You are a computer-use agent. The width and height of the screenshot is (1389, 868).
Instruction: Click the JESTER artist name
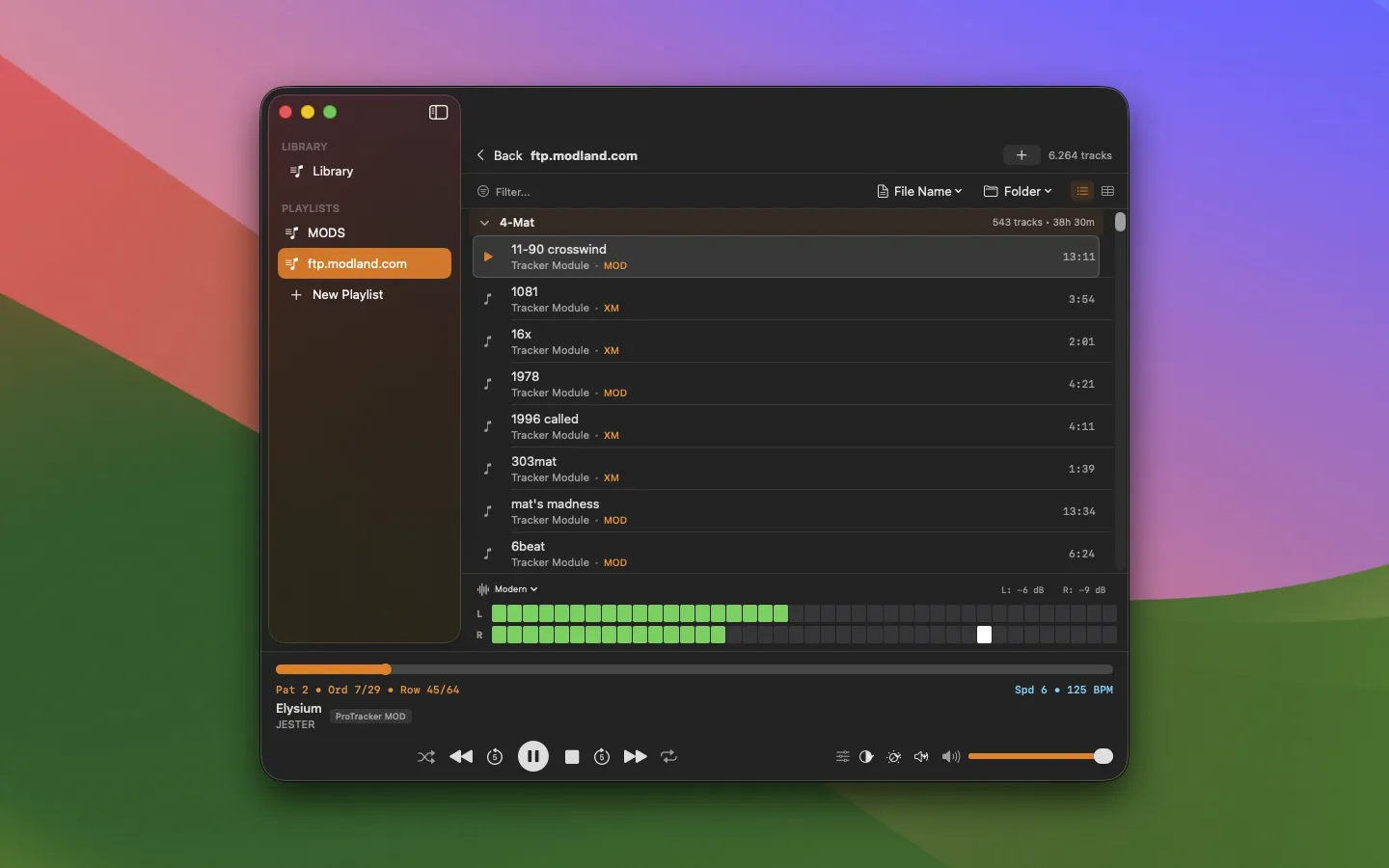pyautogui.click(x=295, y=725)
